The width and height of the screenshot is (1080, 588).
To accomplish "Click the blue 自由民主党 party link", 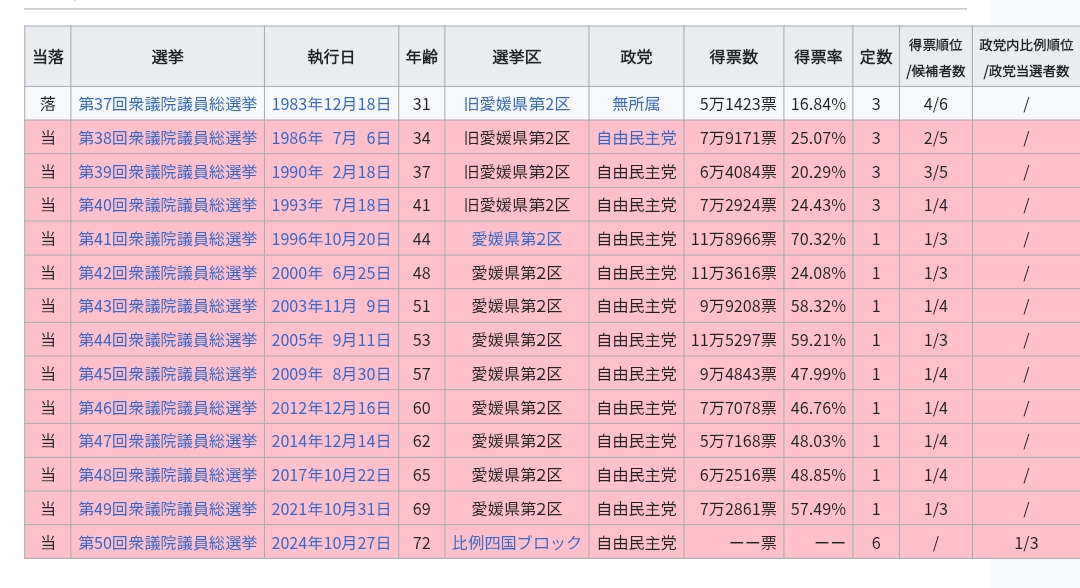I will 636,138.
